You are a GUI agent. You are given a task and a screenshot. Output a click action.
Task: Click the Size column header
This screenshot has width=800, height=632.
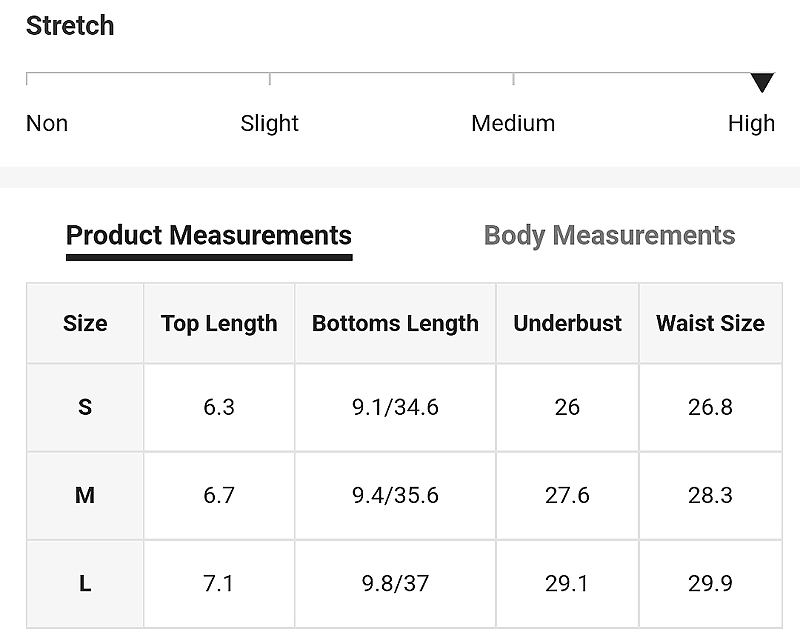coord(85,323)
